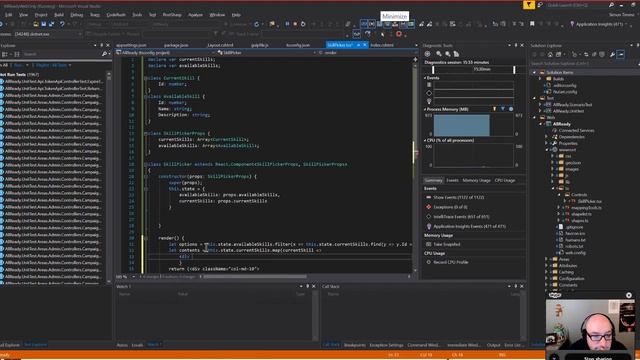
Task: Click the Save All toolbar icon
Action: (51, 24)
